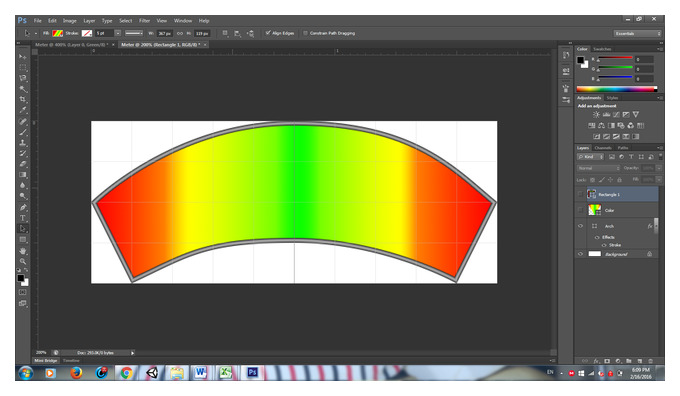This screenshot has height=396, width=680.
Task: Select the Magic Wand tool
Action: [23, 89]
